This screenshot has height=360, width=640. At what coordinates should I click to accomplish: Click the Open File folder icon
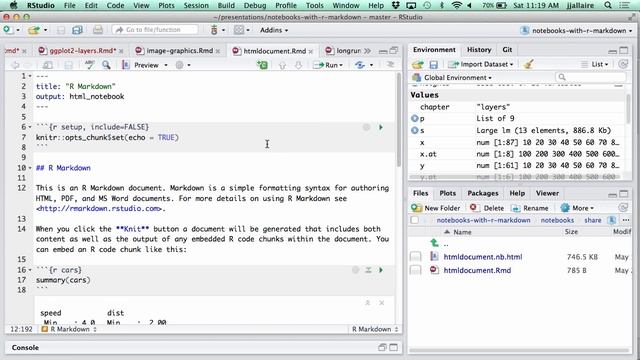click(33, 30)
